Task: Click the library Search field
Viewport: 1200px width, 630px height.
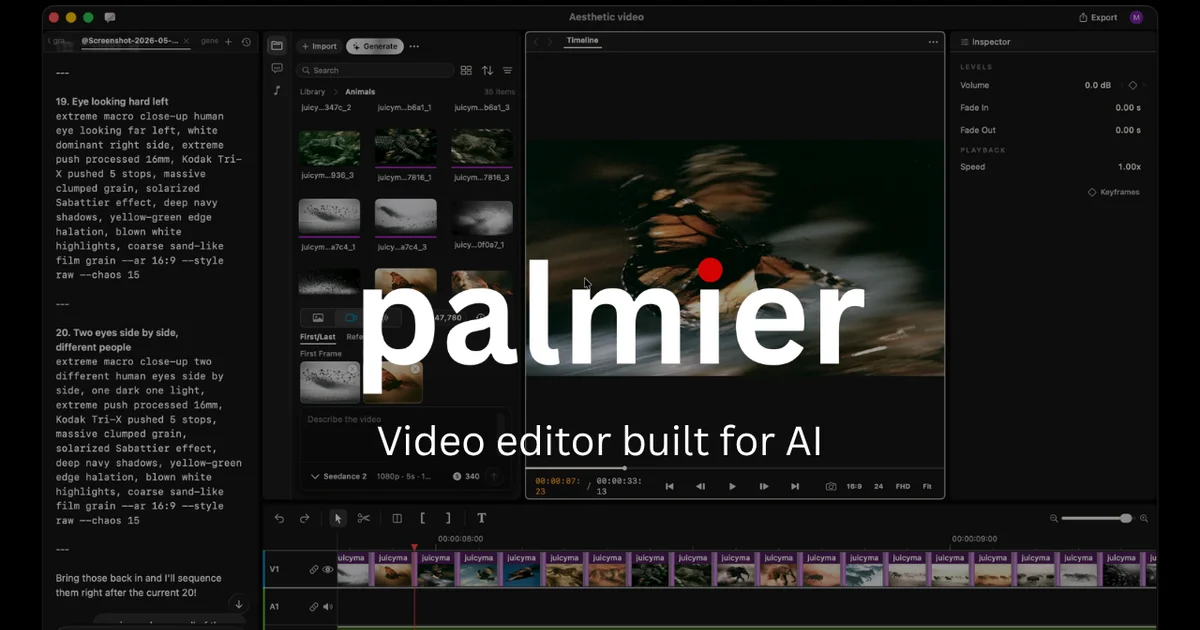Action: pos(375,70)
